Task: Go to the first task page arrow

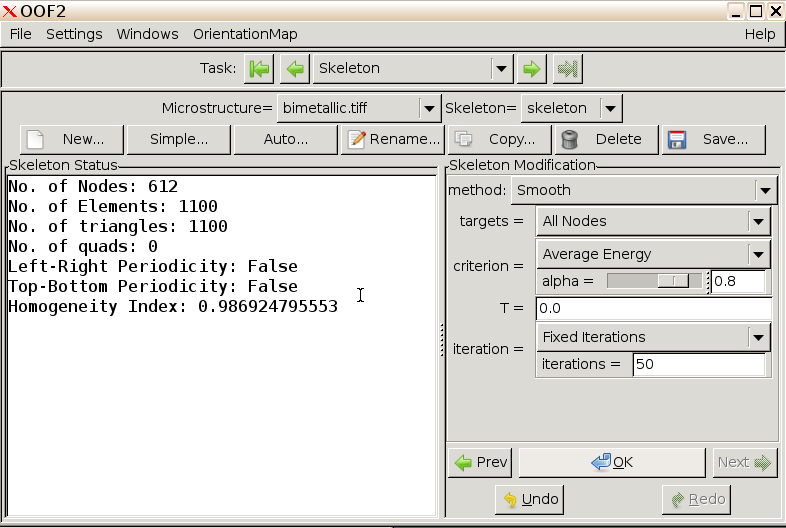Action: (x=259, y=69)
